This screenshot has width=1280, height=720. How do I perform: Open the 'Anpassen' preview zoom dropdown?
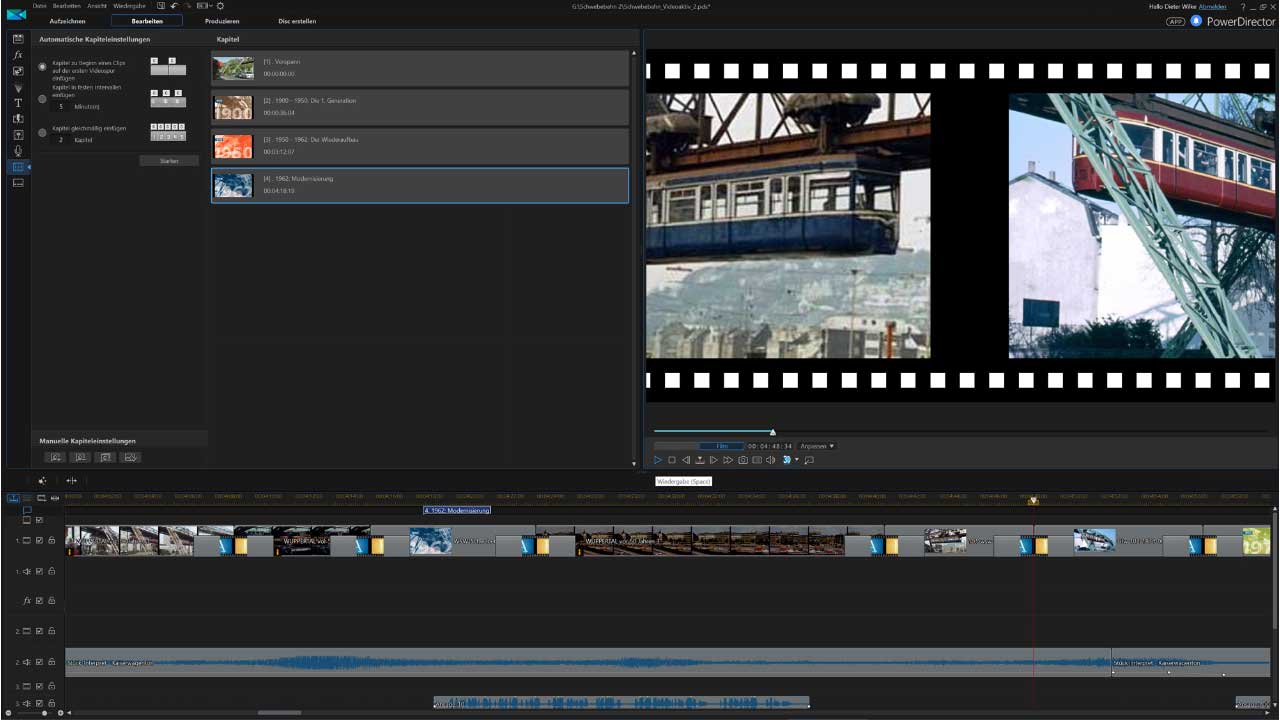coord(817,446)
